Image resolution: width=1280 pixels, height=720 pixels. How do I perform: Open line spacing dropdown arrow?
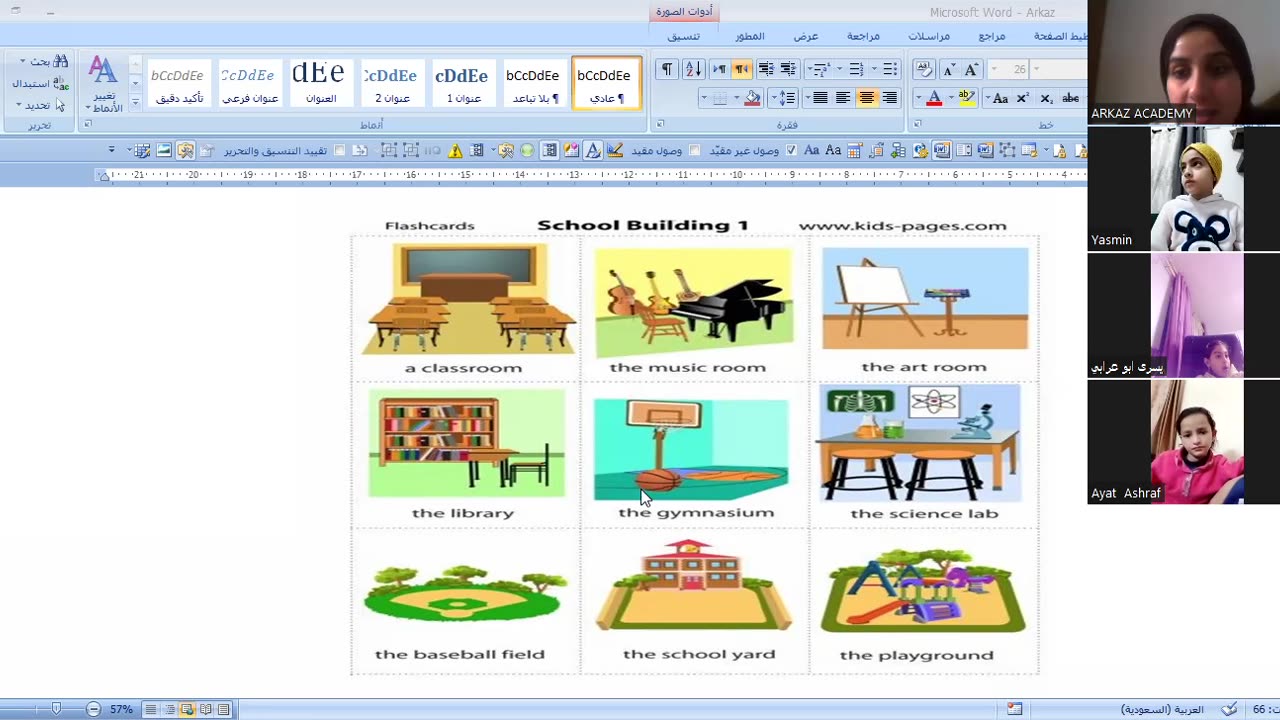773,98
